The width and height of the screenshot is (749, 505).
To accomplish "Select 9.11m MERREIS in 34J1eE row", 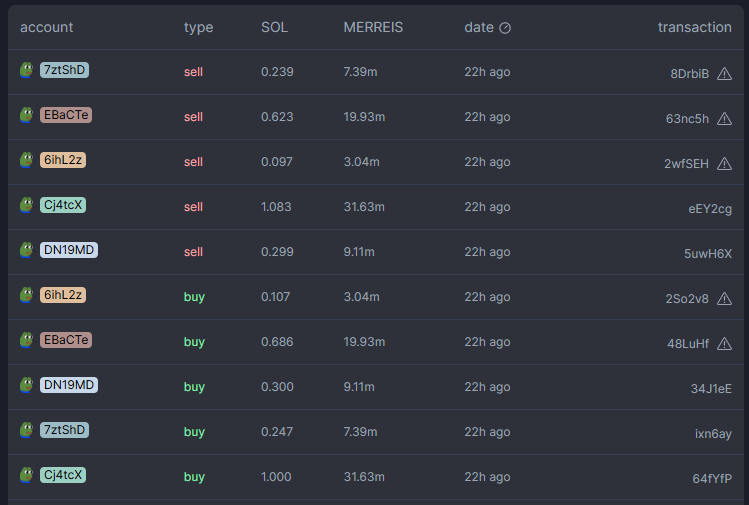I will pos(359,387).
